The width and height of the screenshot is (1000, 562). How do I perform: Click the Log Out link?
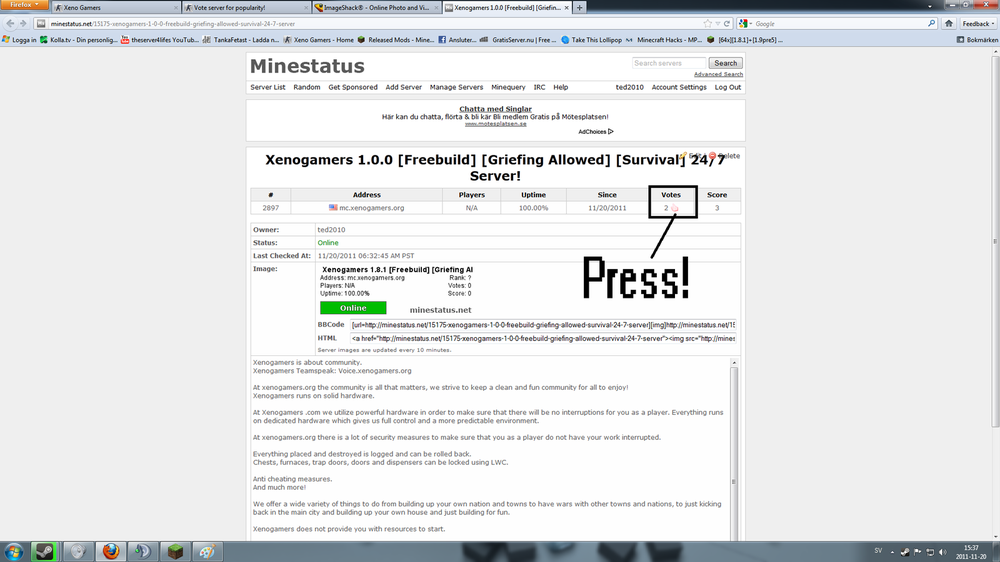pos(728,87)
